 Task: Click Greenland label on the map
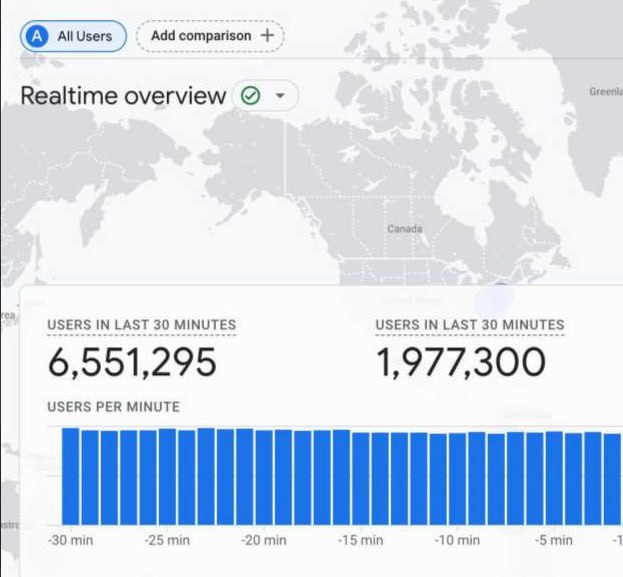click(x=606, y=92)
